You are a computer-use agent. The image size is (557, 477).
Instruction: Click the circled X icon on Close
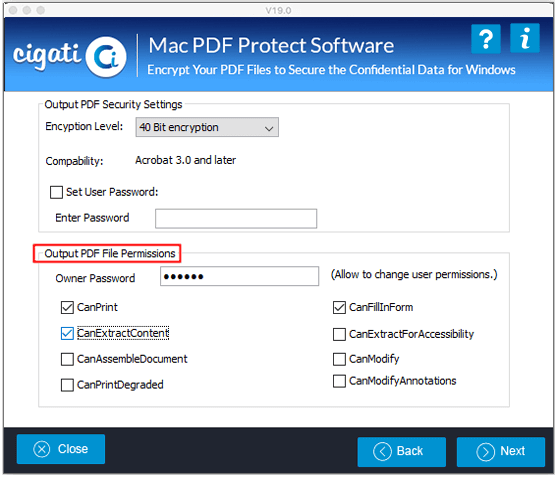pyautogui.click(x=42, y=449)
